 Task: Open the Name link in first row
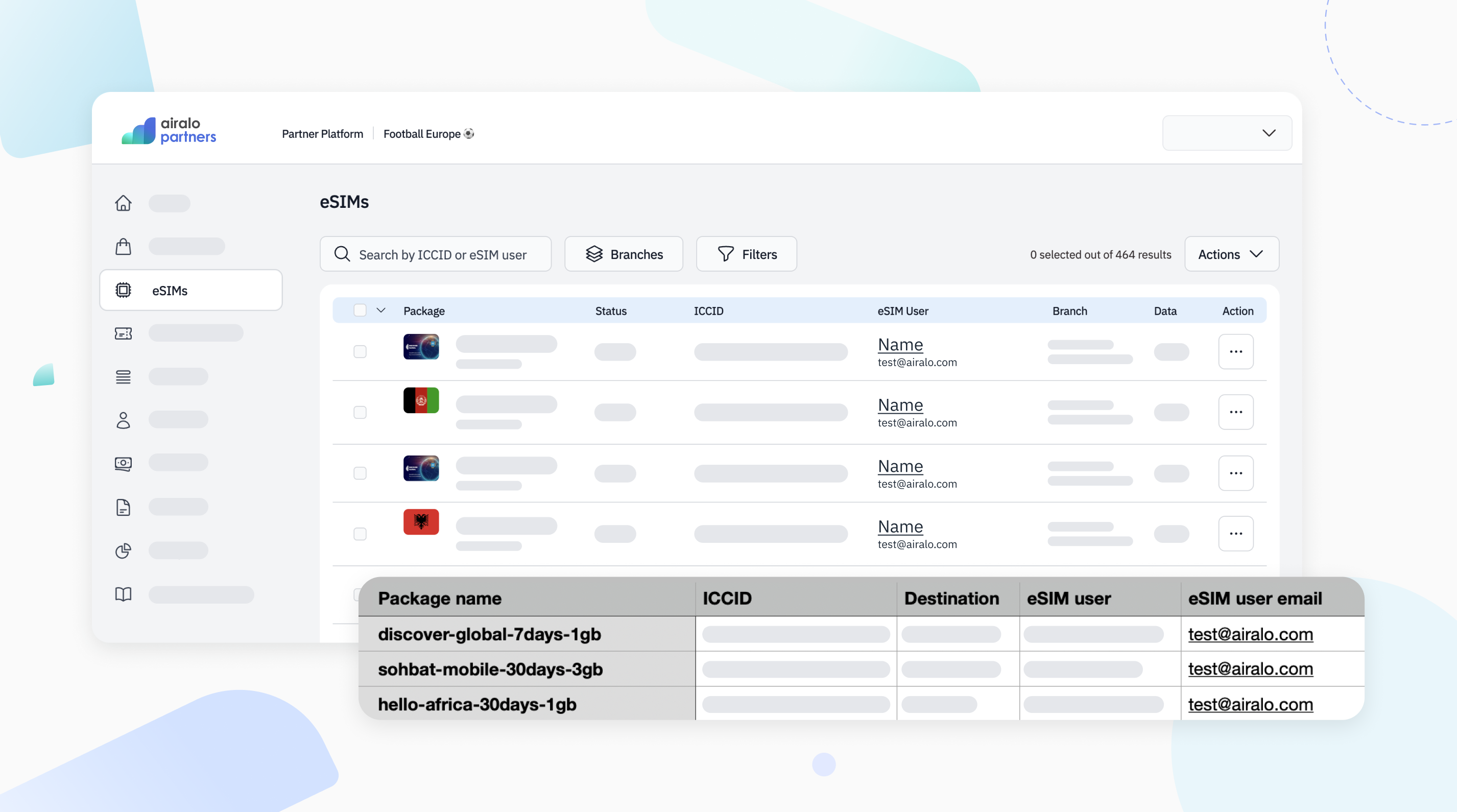pos(900,344)
